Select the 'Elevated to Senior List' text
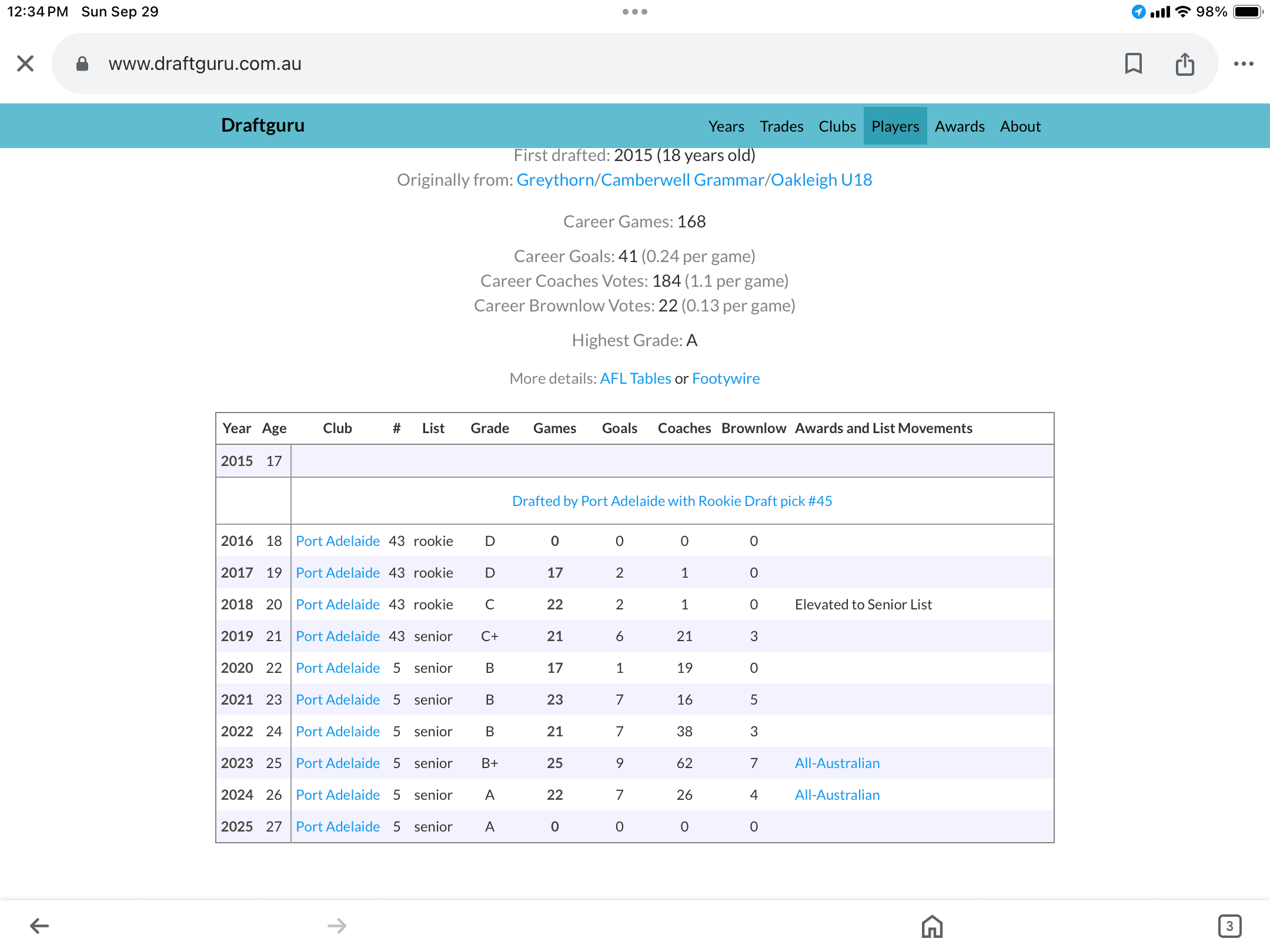Screen dimensions: 1270x952 (x=863, y=604)
